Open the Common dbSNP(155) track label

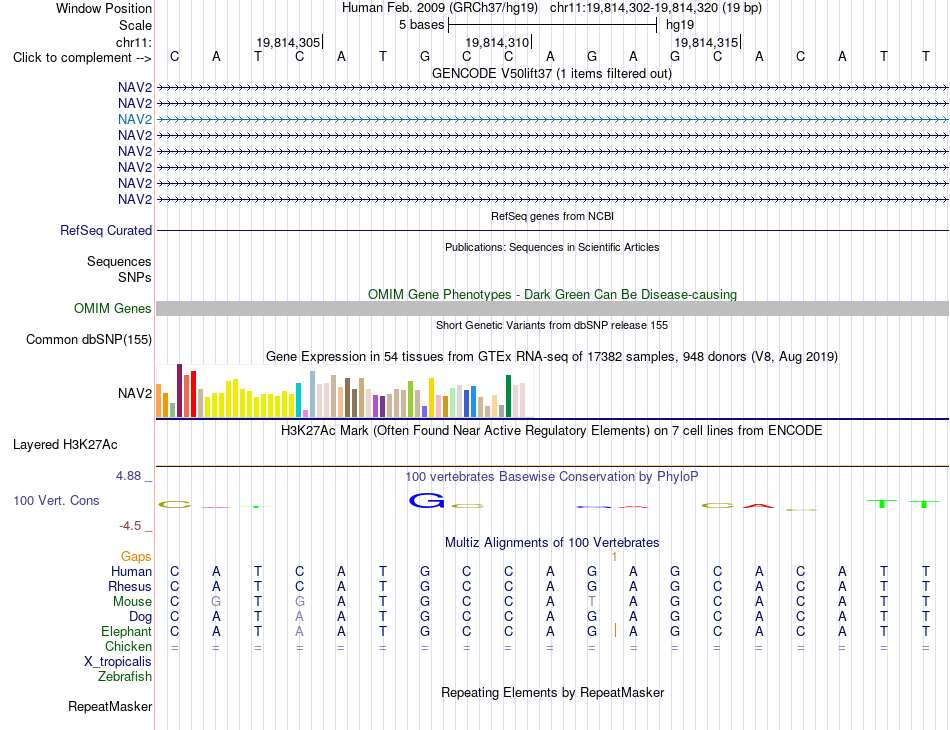tap(88, 339)
